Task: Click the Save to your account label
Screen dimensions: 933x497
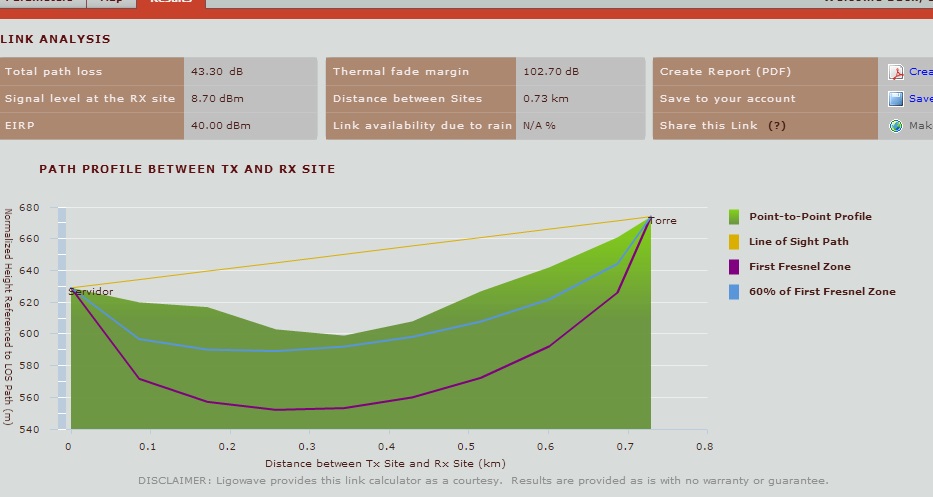Action: tap(727, 99)
